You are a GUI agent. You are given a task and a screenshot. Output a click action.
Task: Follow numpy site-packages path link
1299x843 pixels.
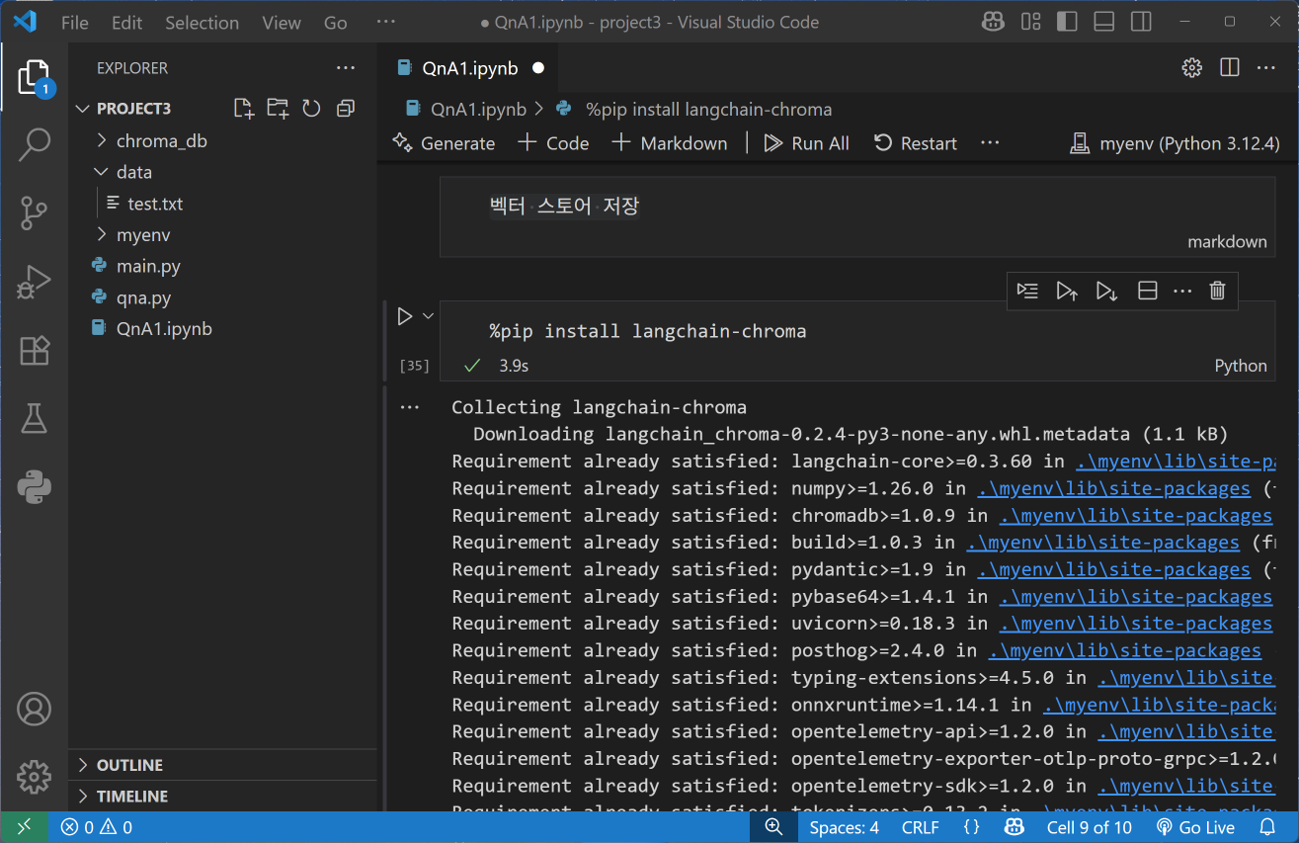click(x=1113, y=488)
